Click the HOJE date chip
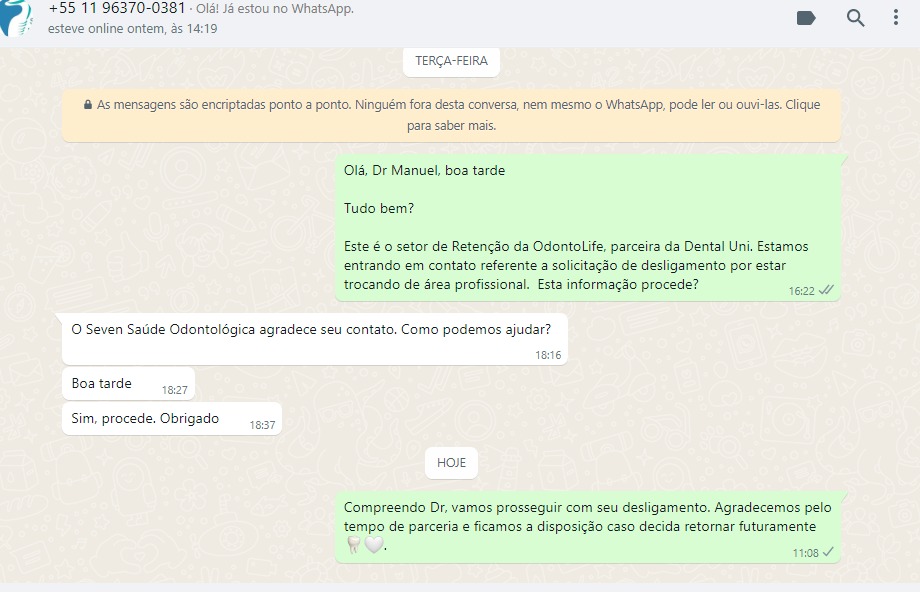 coord(451,463)
